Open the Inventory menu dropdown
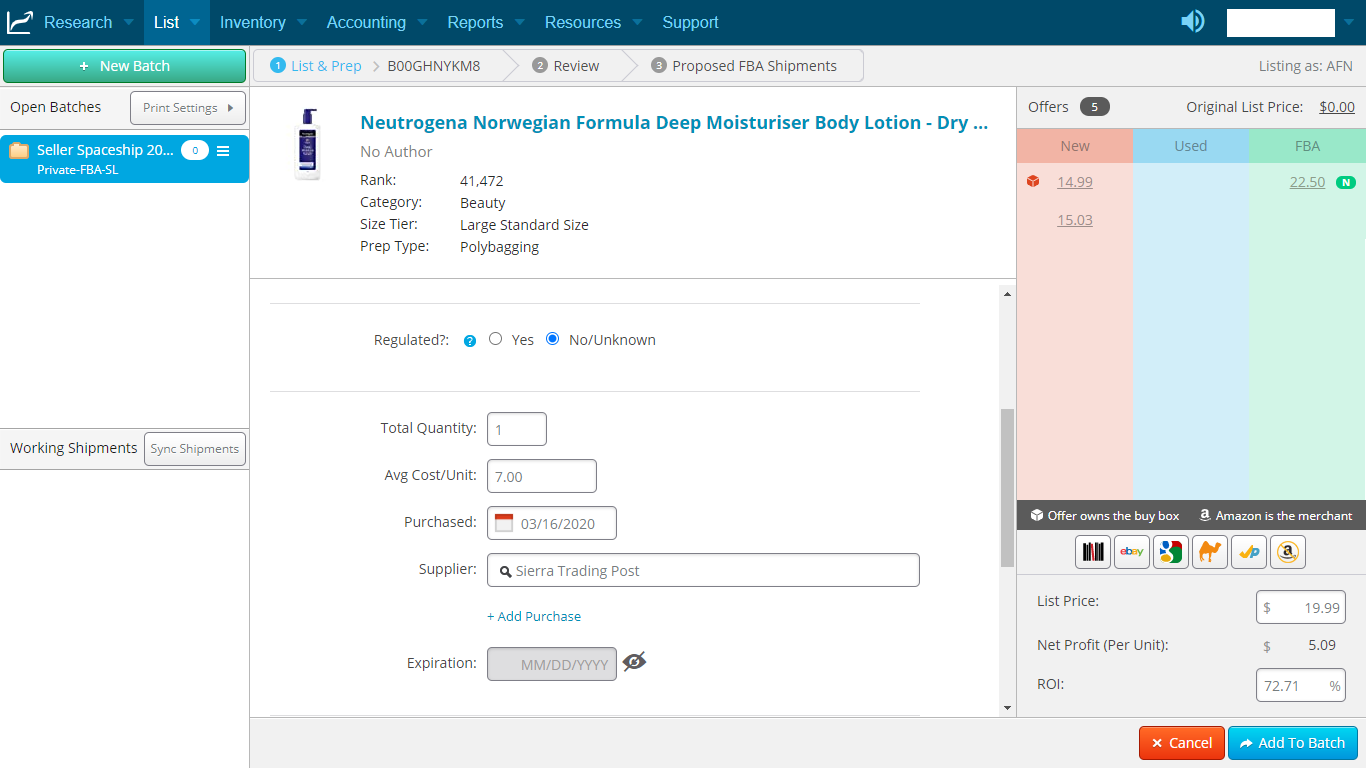This screenshot has height=768, width=1366. (x=263, y=22)
